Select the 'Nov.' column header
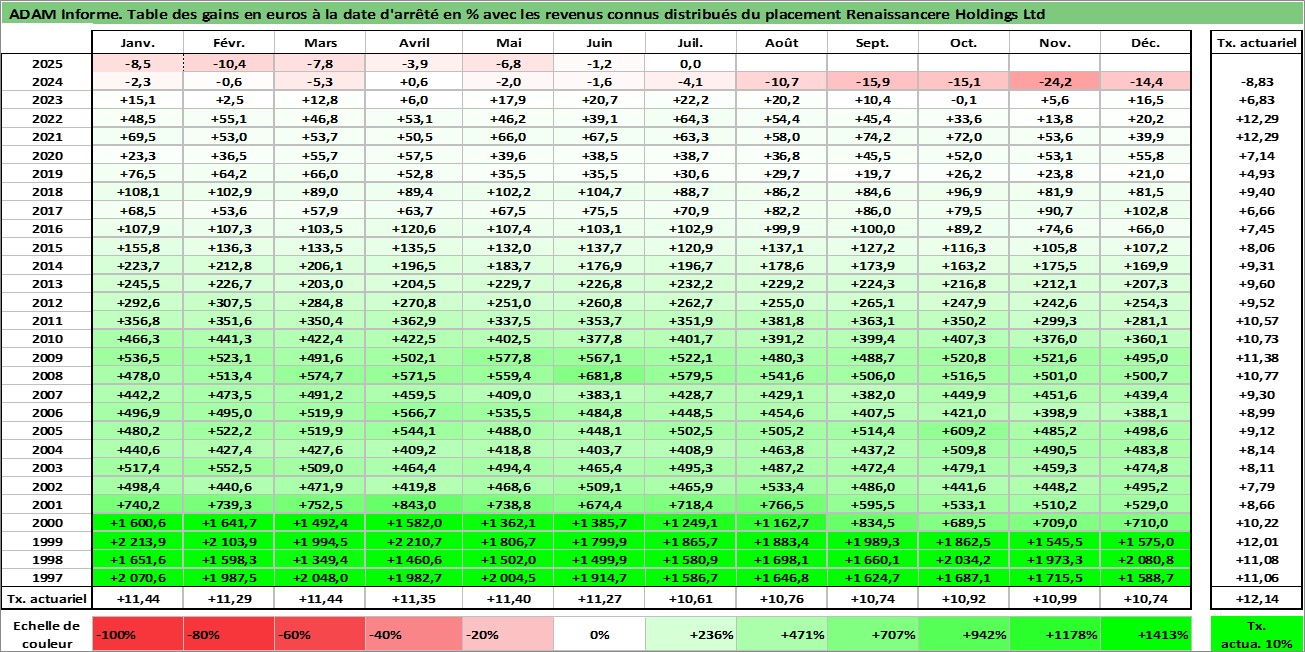The image size is (1305, 652). click(1055, 43)
